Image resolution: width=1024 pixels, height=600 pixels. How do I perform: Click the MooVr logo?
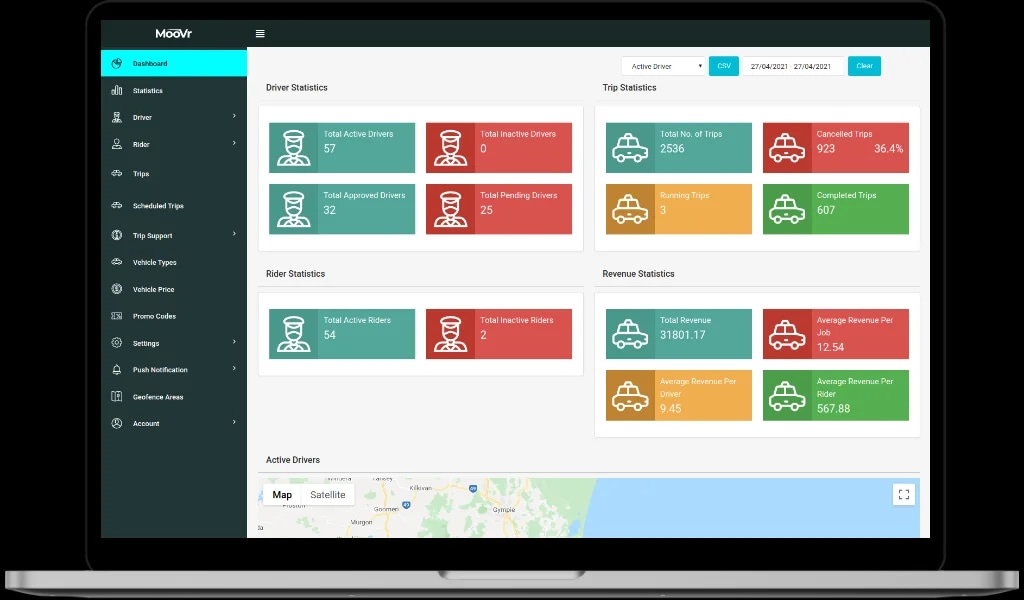pos(174,33)
